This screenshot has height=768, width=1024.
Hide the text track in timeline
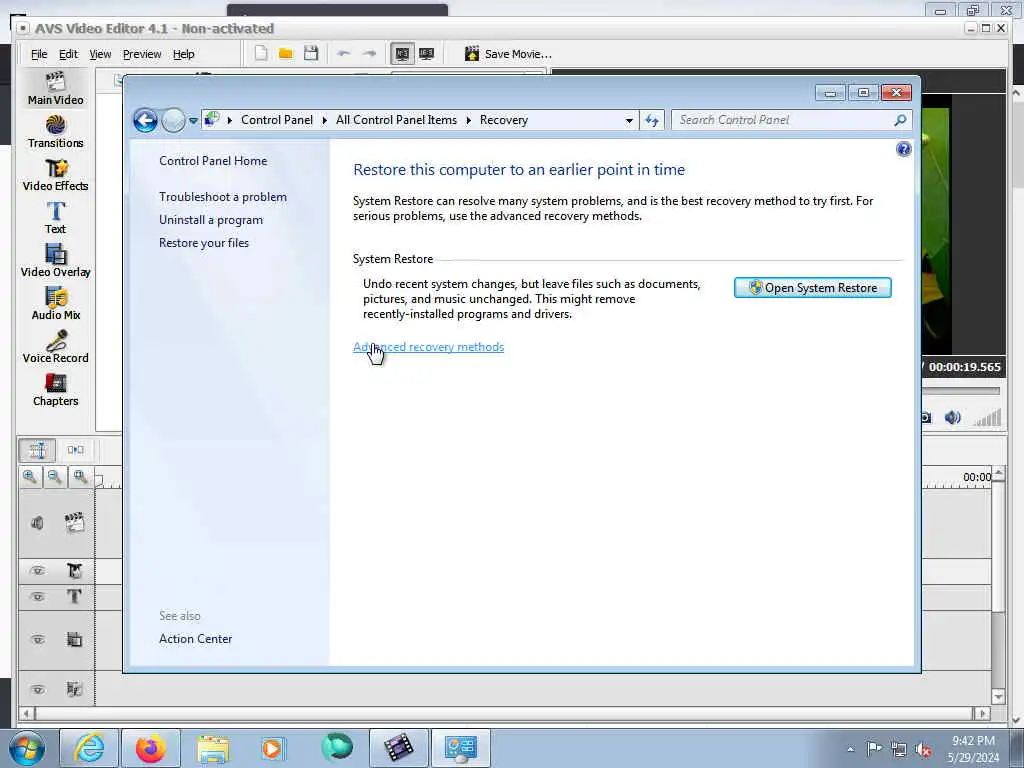coord(37,597)
